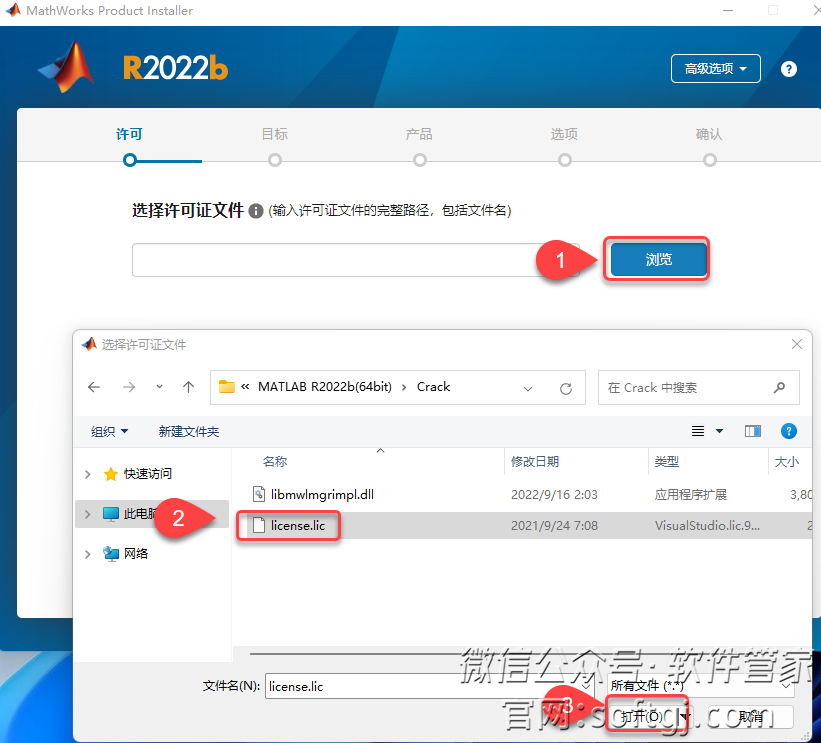Open the view options dropdown arrow
The width and height of the screenshot is (821, 743).
[x=719, y=431]
